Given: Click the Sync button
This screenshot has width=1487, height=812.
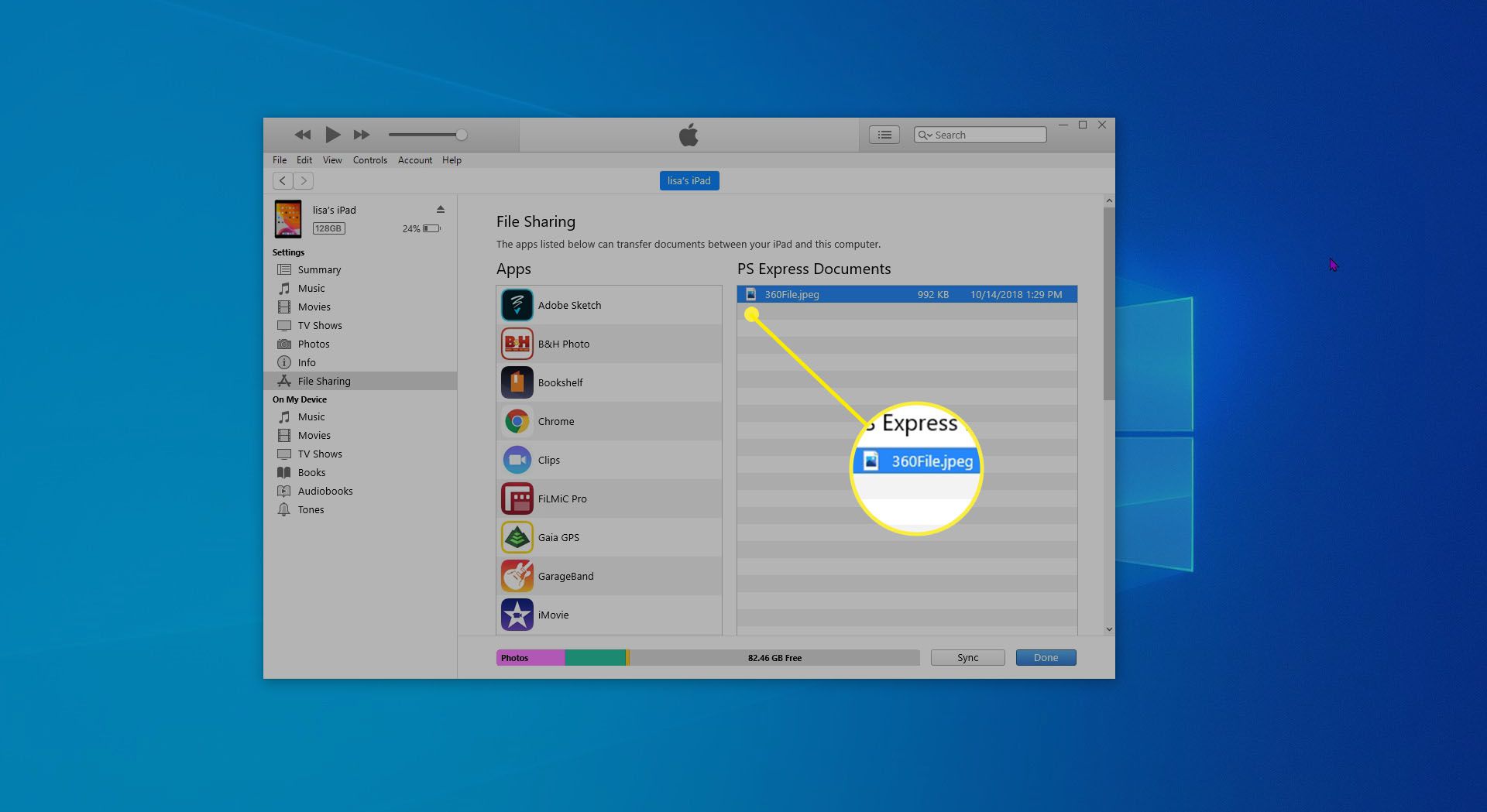Looking at the screenshot, I should click(967, 658).
